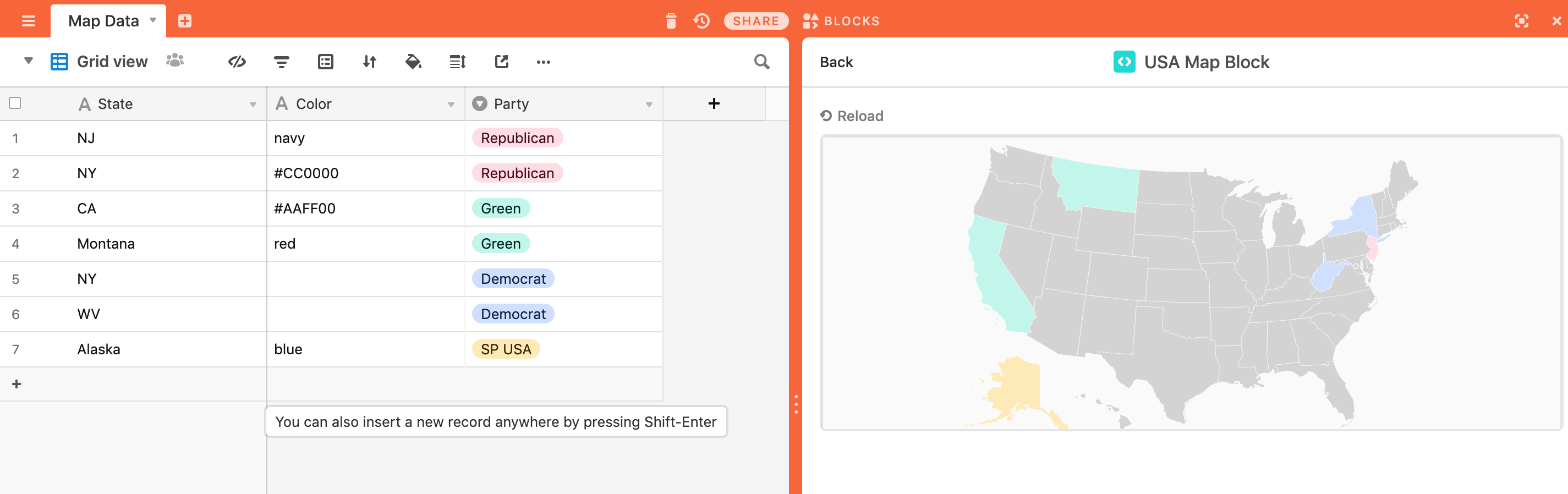Select the navy color cell
This screenshot has height=494, width=1568.
[x=366, y=138]
